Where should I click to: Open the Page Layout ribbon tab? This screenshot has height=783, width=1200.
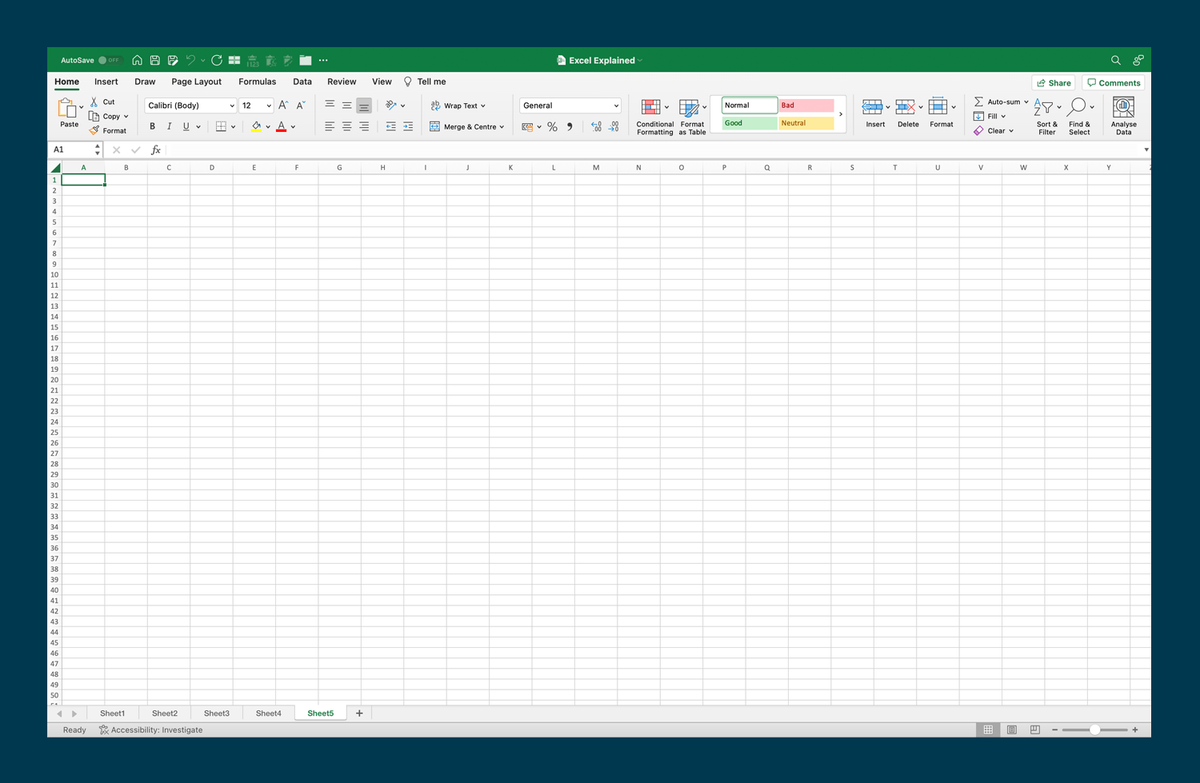pyautogui.click(x=196, y=82)
